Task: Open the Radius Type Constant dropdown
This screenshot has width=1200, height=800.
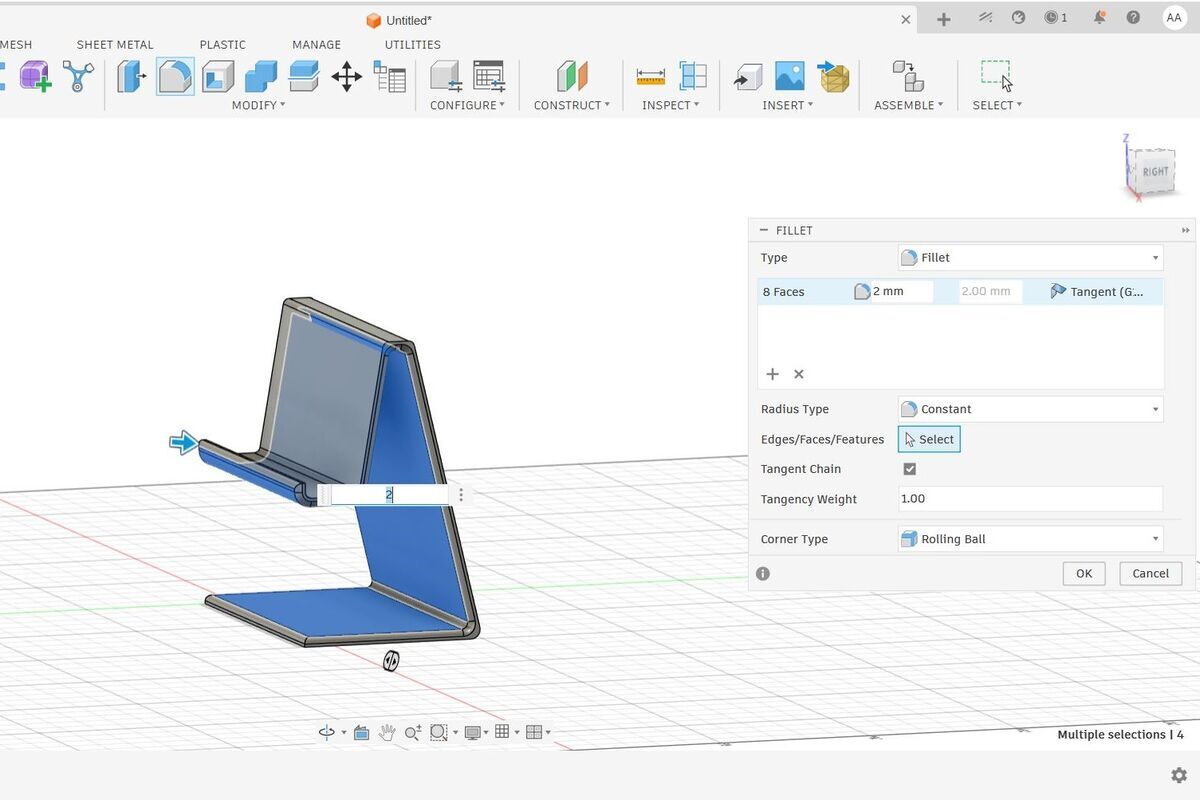Action: [1030, 409]
